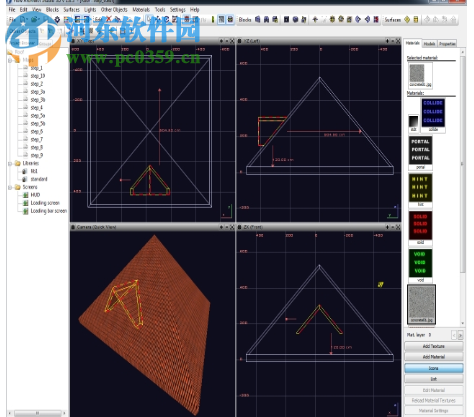Switch to the Models tab

tap(429, 44)
